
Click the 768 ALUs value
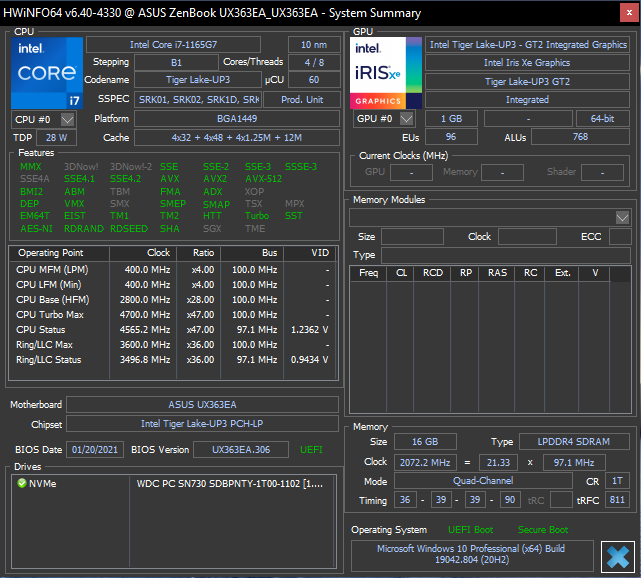[x=580, y=137]
